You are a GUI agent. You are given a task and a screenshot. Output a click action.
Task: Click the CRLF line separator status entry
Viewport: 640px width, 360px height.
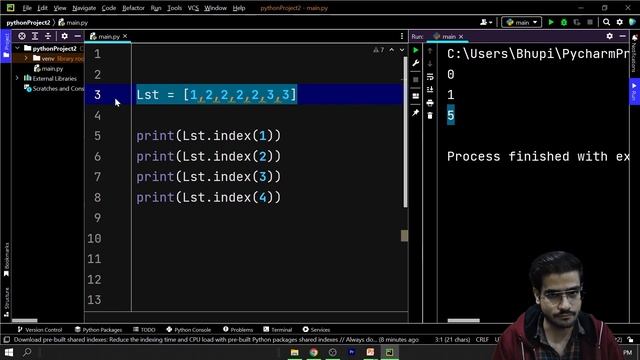[482, 340]
